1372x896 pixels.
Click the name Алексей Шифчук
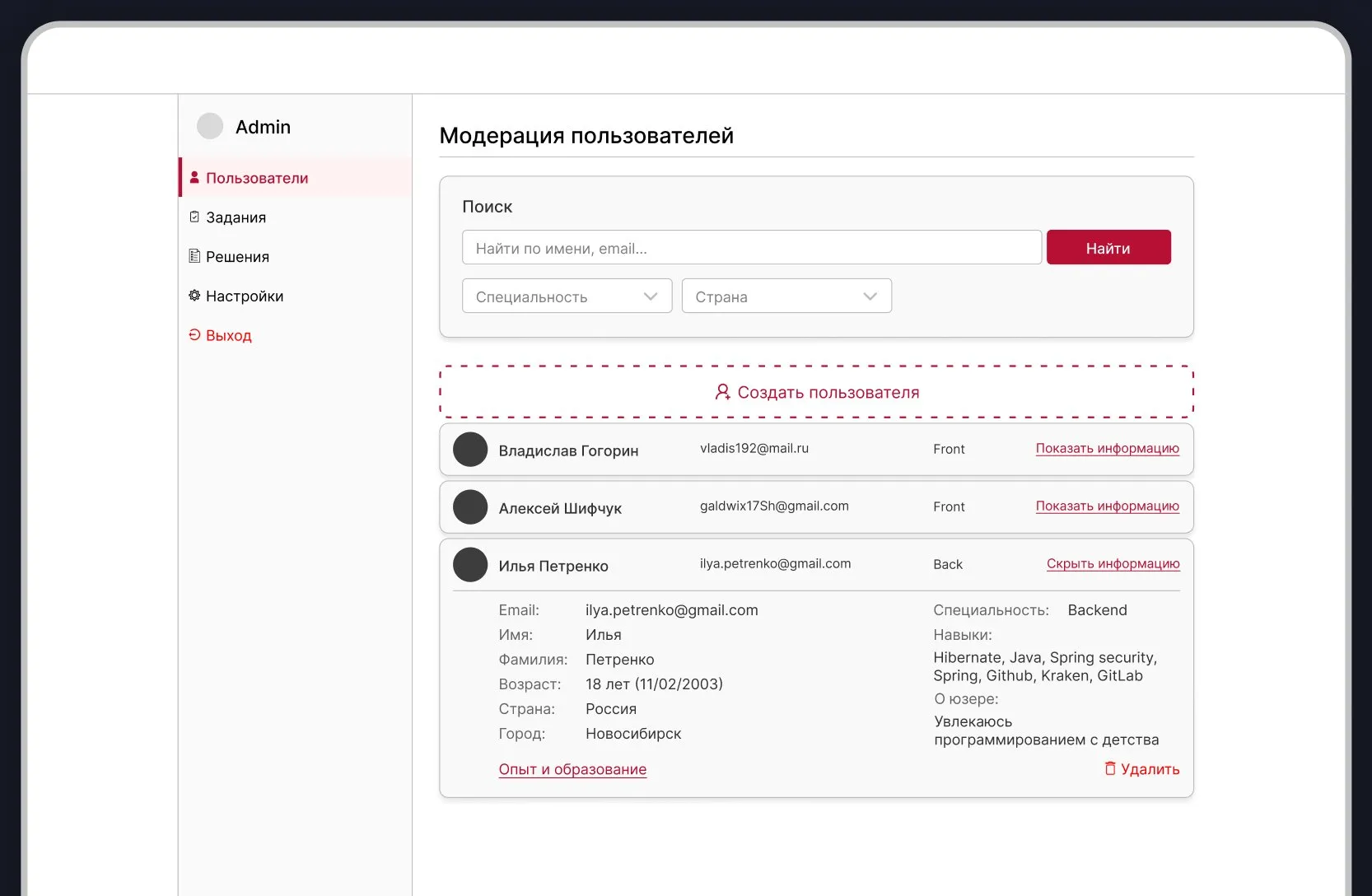coord(560,508)
